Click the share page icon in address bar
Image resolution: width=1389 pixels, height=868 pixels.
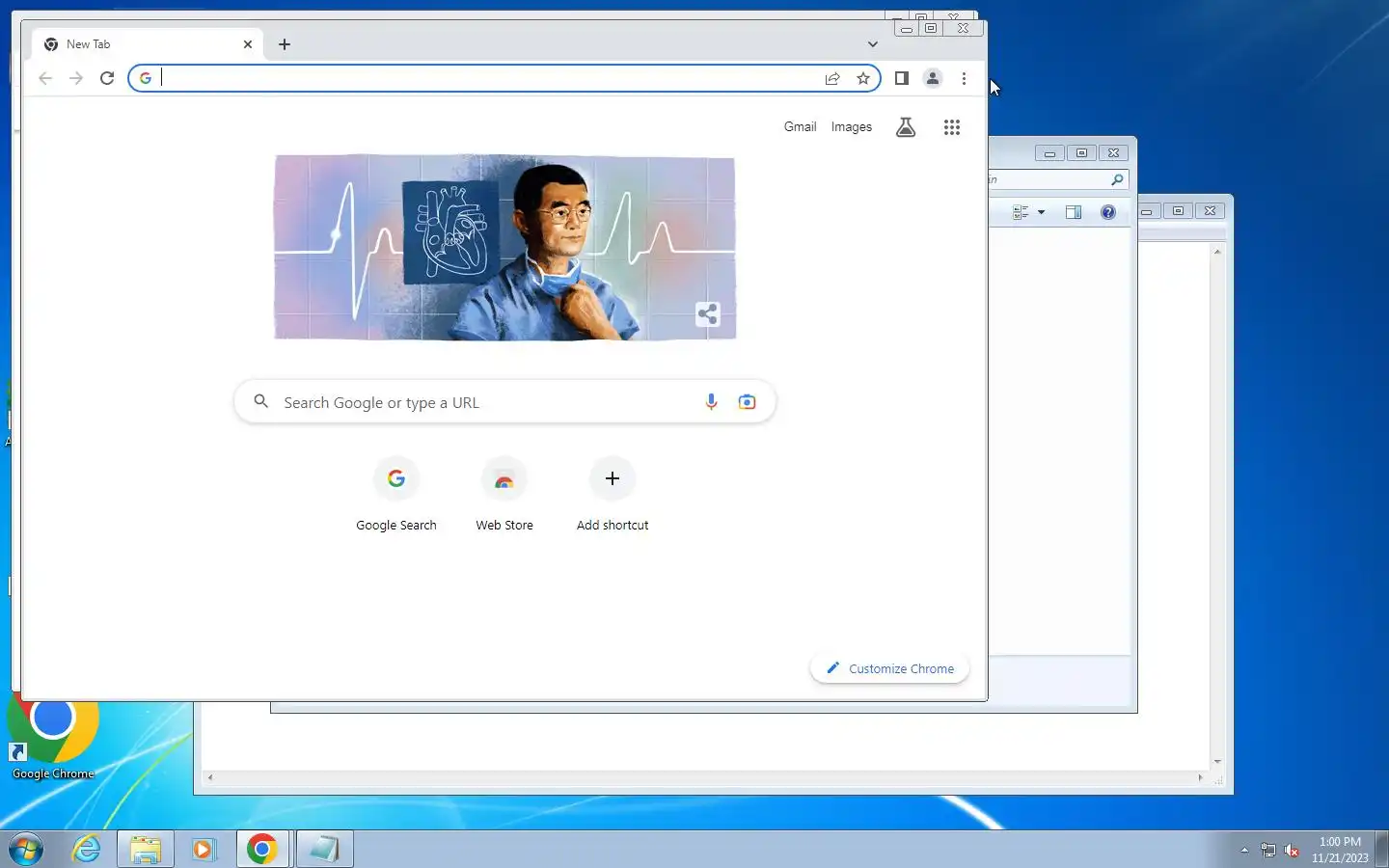832,78
